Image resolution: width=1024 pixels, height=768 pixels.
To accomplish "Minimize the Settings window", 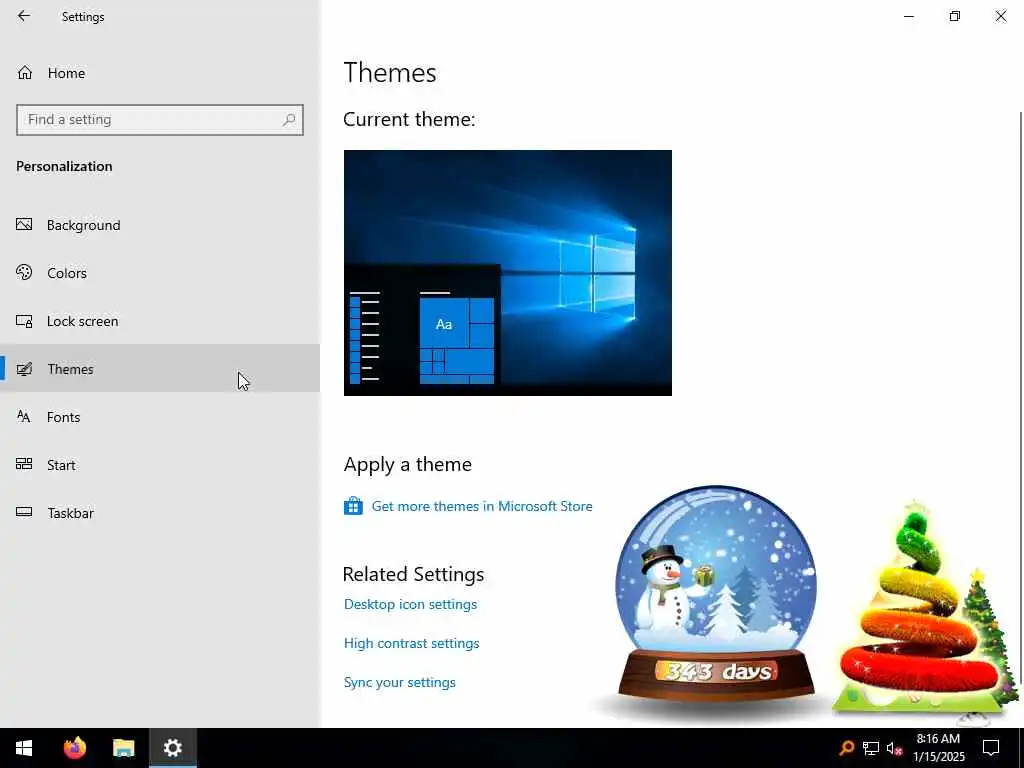I will [x=908, y=16].
